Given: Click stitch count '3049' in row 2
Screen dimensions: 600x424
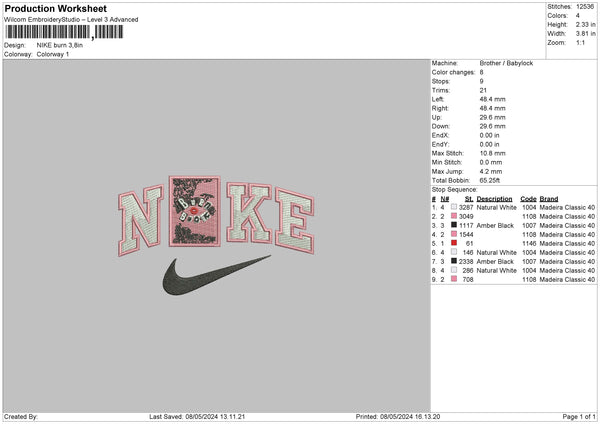Looking at the screenshot, I should click(466, 217).
